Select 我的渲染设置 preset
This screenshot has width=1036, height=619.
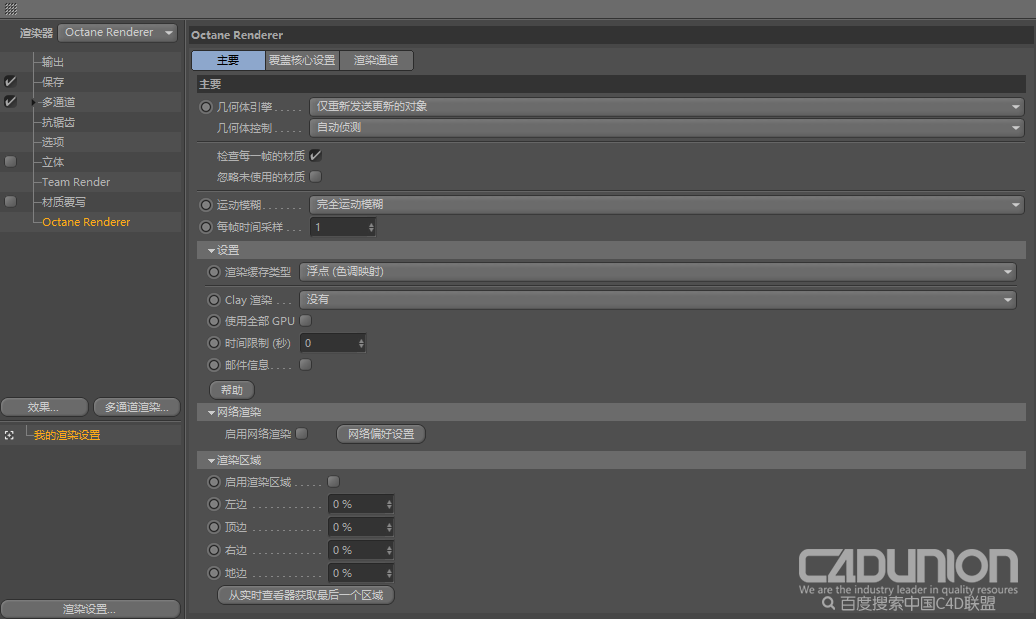[67, 435]
